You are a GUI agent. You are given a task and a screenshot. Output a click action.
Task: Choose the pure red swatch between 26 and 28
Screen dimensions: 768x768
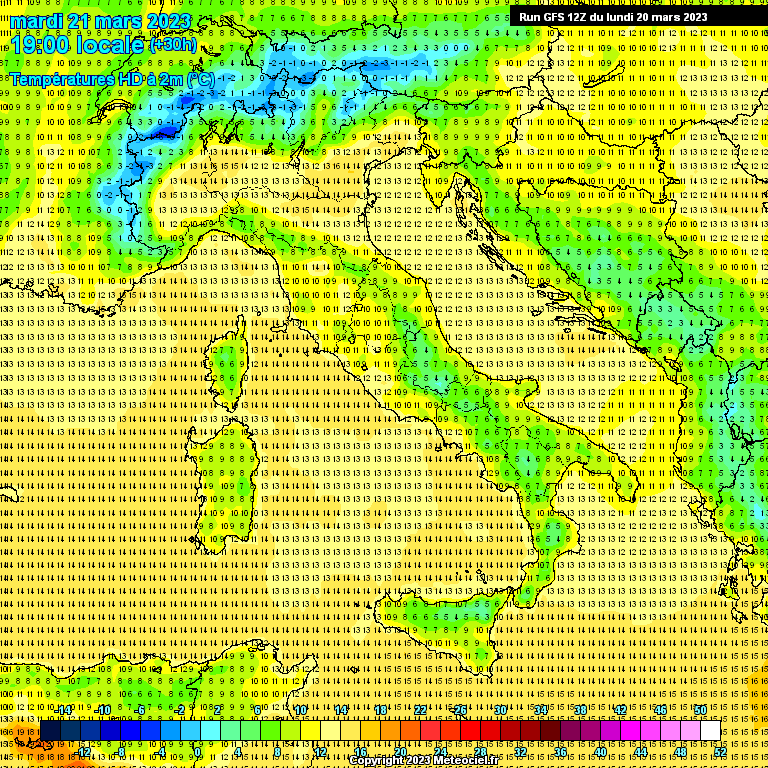click(x=471, y=730)
